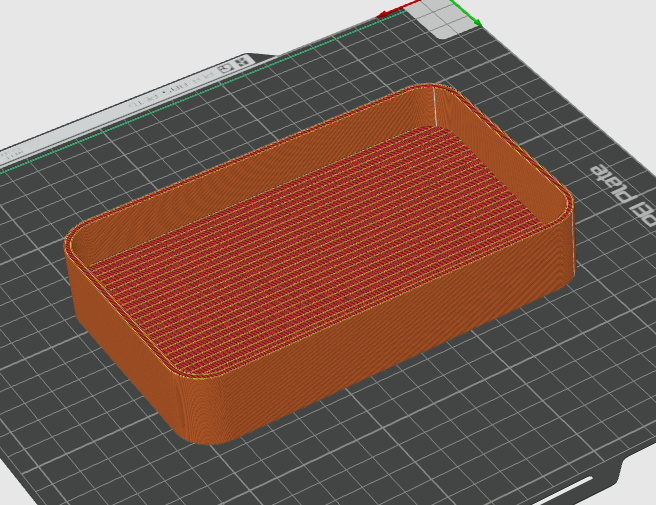Click the grid-pattern icon on plate label strip
The height and width of the screenshot is (505, 656).
242,62
